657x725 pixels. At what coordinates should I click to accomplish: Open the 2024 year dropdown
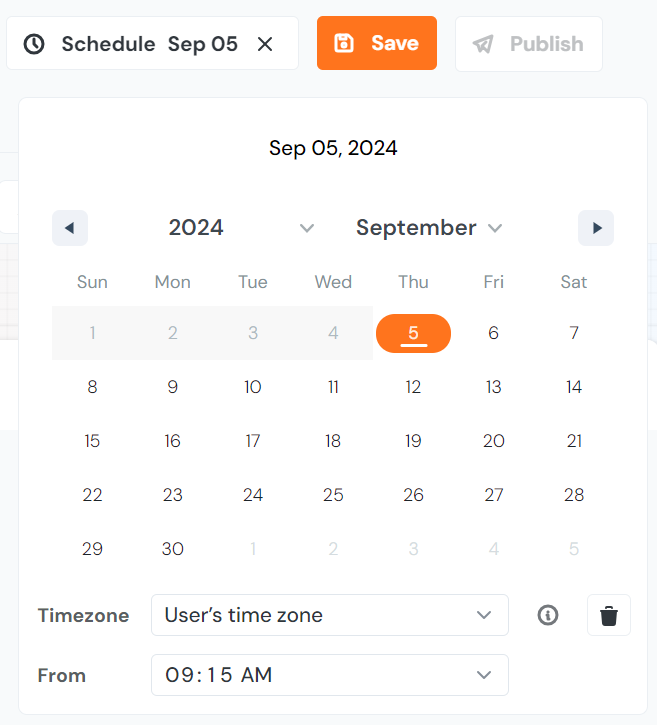(x=242, y=228)
